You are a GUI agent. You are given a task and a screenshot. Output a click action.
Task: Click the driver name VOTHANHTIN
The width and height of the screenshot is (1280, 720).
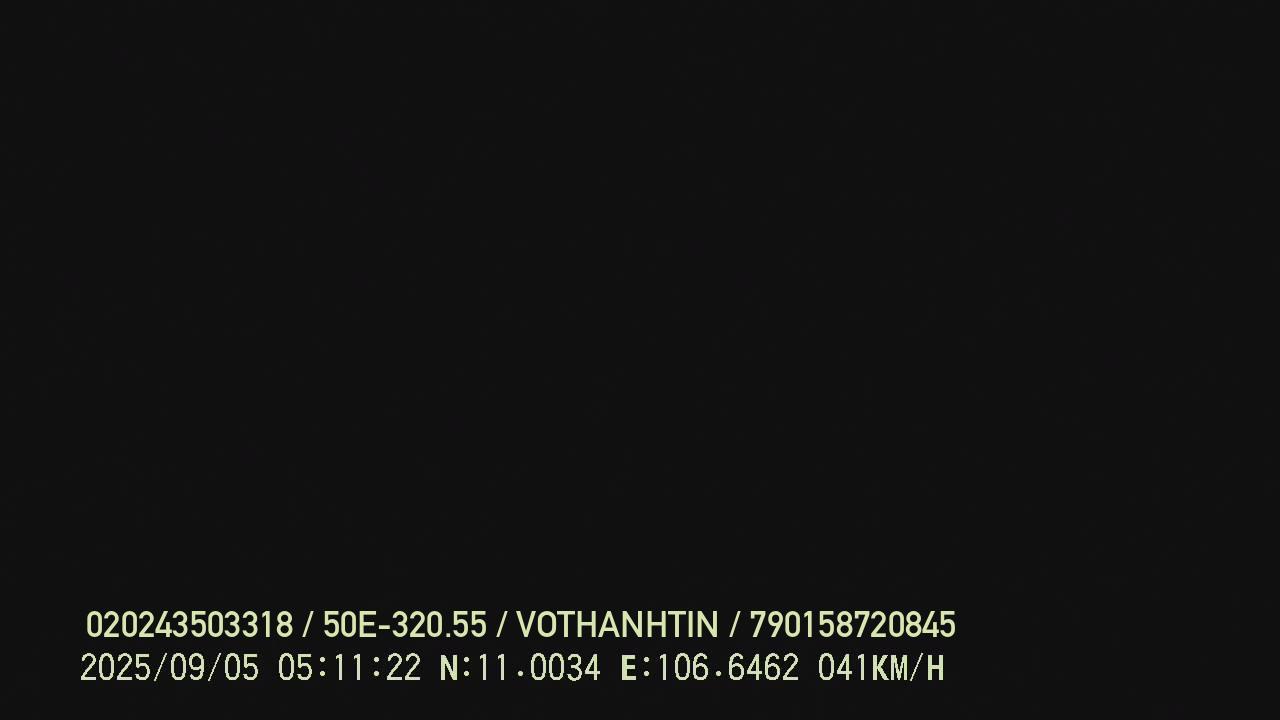(x=617, y=625)
